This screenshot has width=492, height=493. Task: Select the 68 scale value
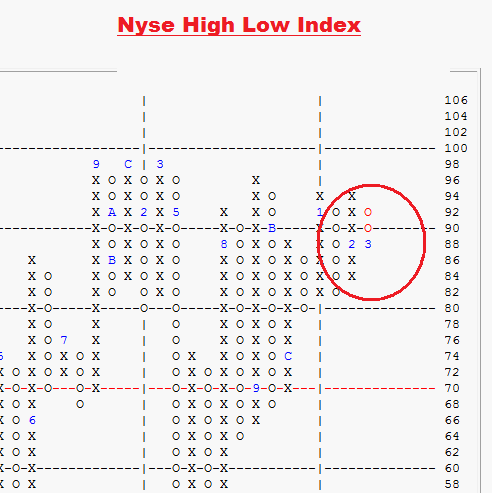(452, 404)
